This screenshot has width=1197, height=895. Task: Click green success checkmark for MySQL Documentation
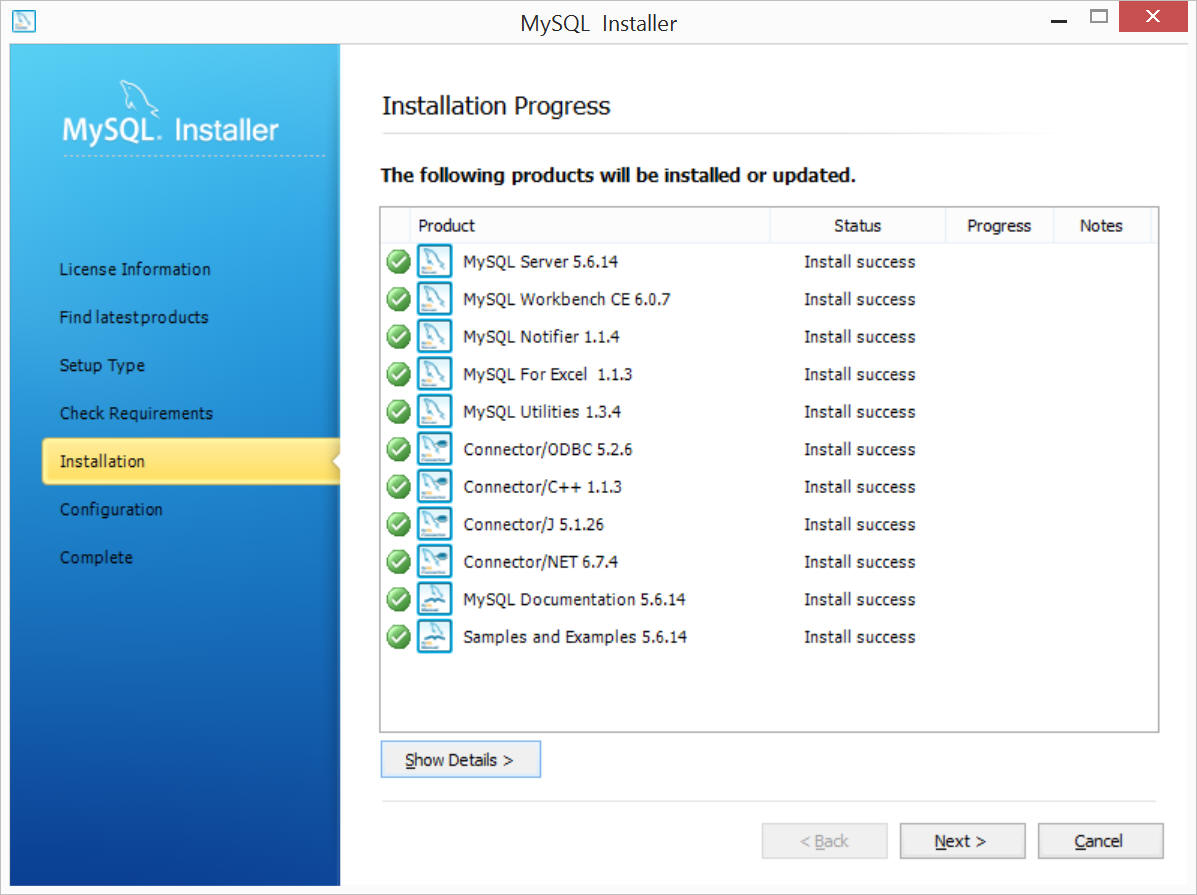(398, 599)
